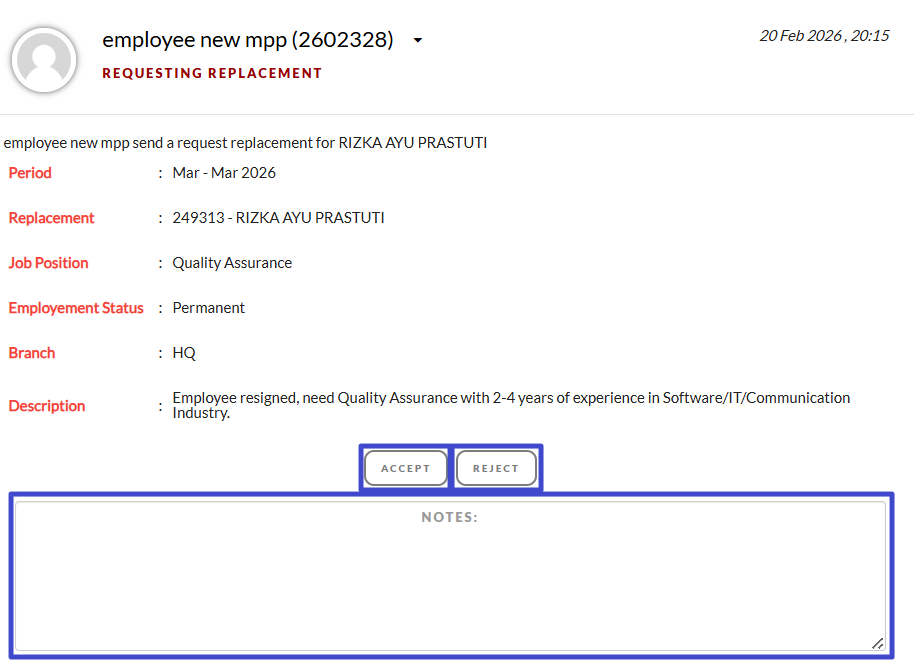Select the HQ branch value
914x664 pixels.
[184, 353]
